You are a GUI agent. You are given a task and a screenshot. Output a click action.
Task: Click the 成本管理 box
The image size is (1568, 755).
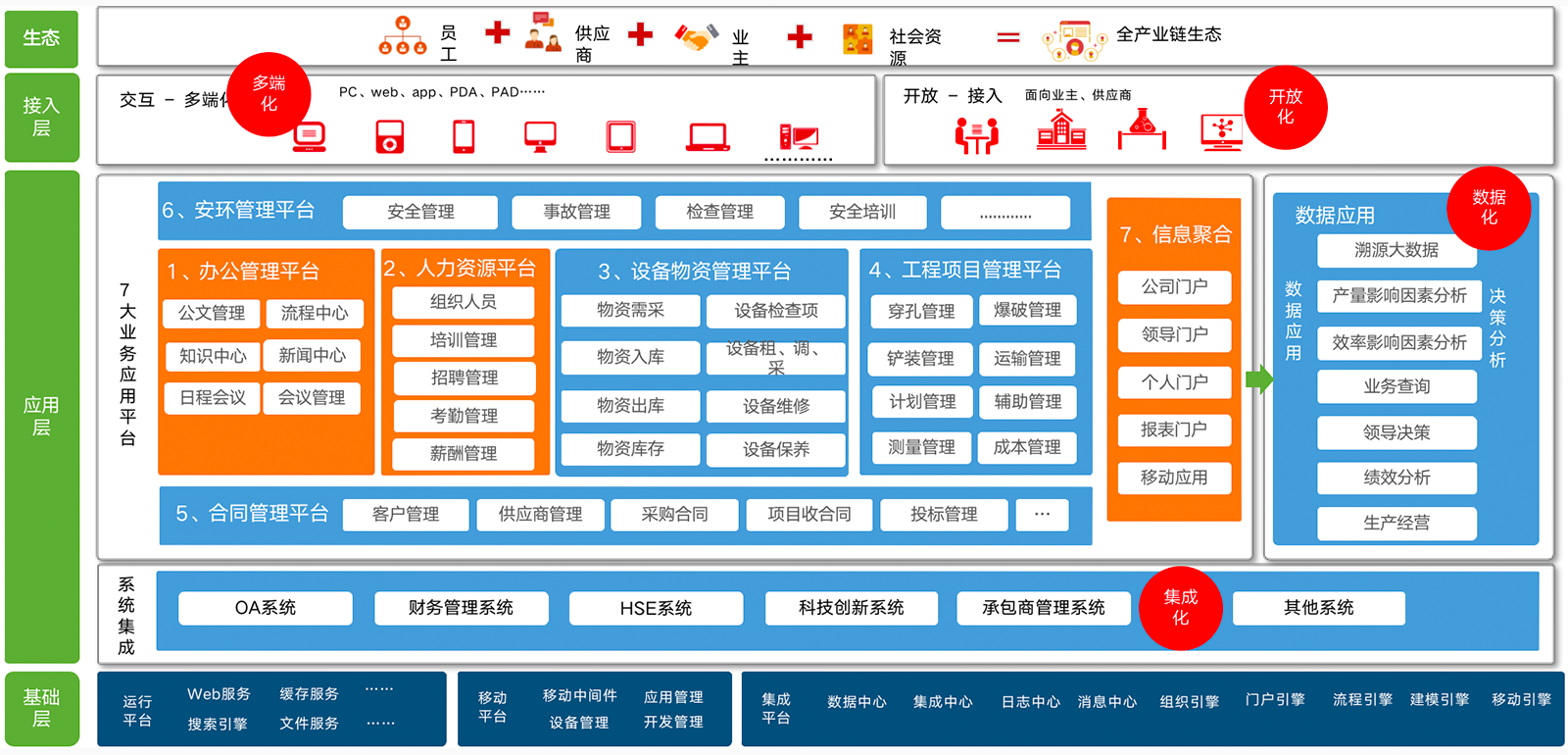[x=1027, y=447]
